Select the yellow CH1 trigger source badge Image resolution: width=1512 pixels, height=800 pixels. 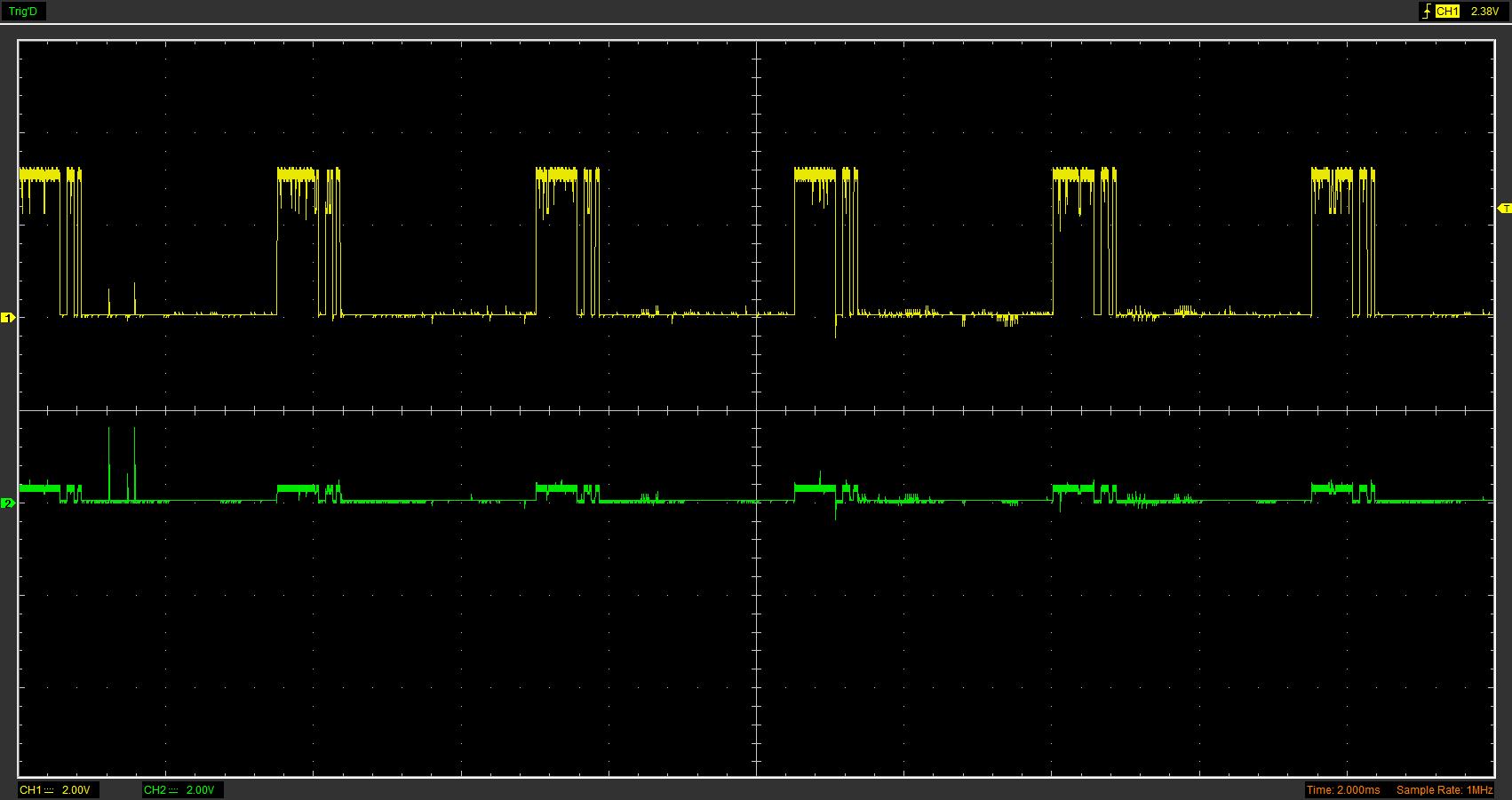[1447, 12]
